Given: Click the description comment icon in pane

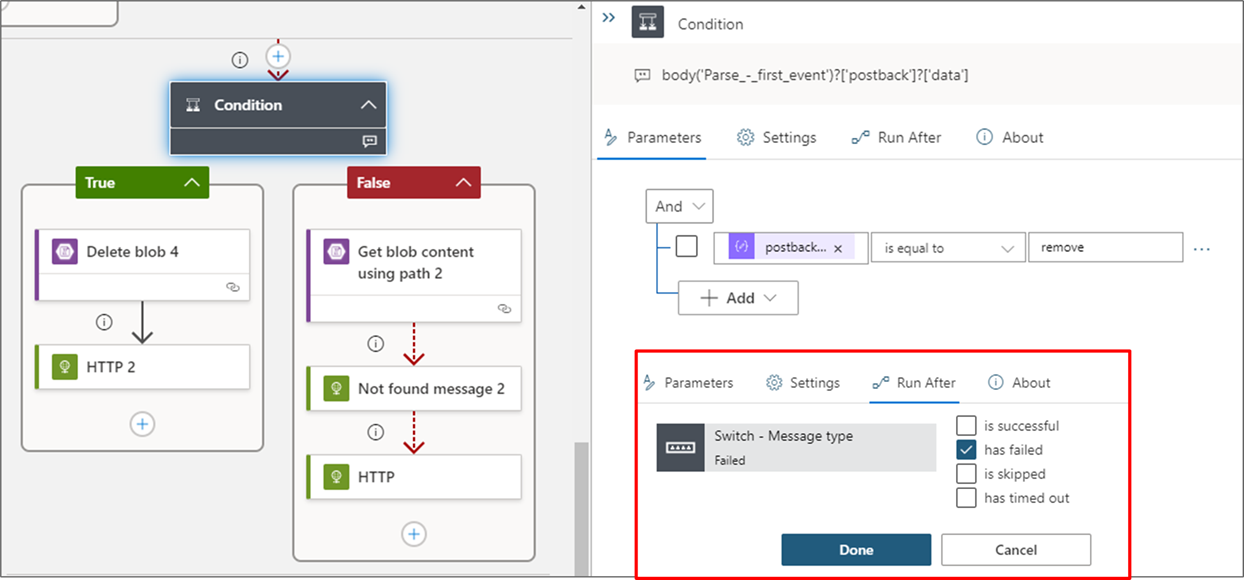Looking at the screenshot, I should 642,75.
